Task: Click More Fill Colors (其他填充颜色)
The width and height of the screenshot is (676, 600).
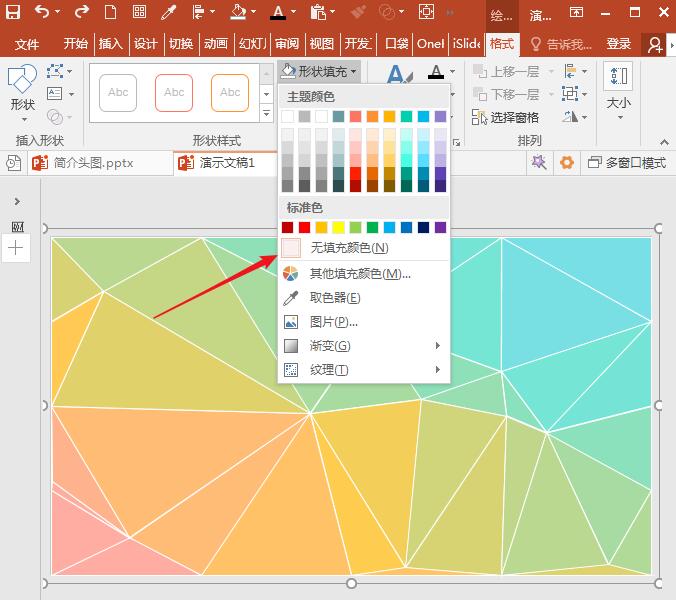Action: point(359,273)
